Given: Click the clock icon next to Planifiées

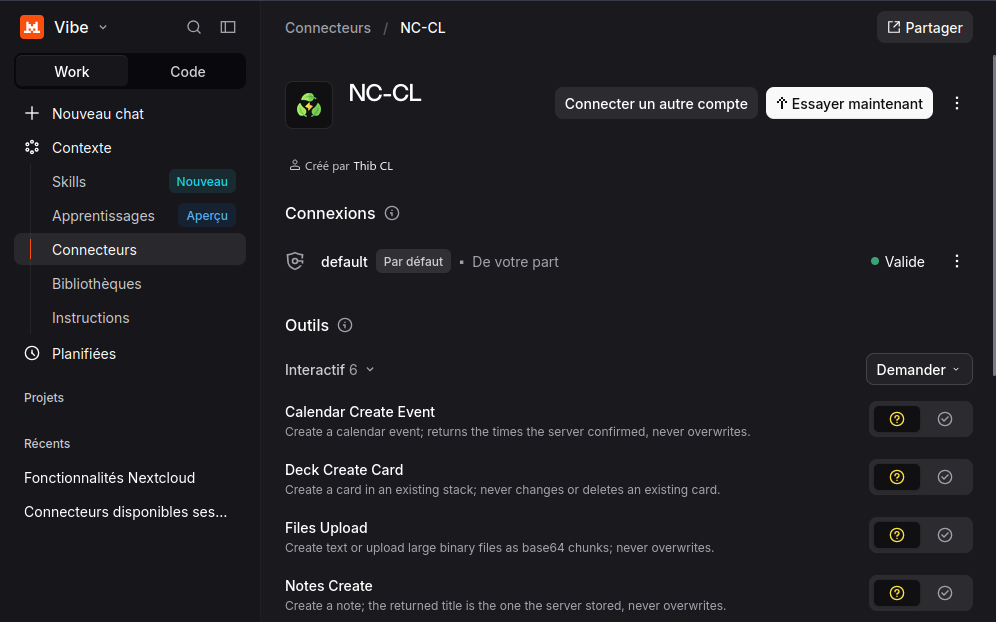Looking at the screenshot, I should point(32,353).
